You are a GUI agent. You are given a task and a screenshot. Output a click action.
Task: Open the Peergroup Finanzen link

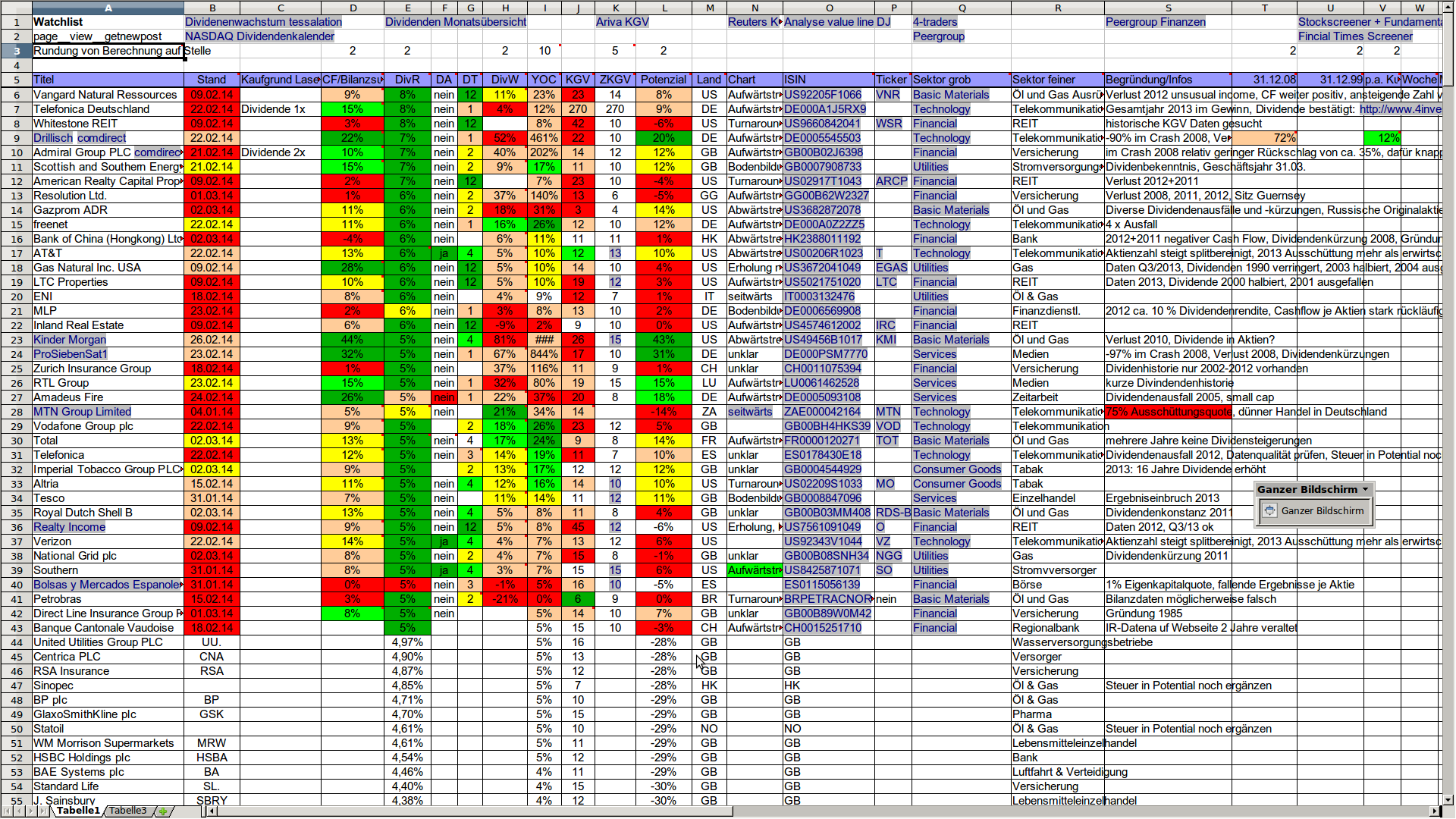tap(1155, 22)
